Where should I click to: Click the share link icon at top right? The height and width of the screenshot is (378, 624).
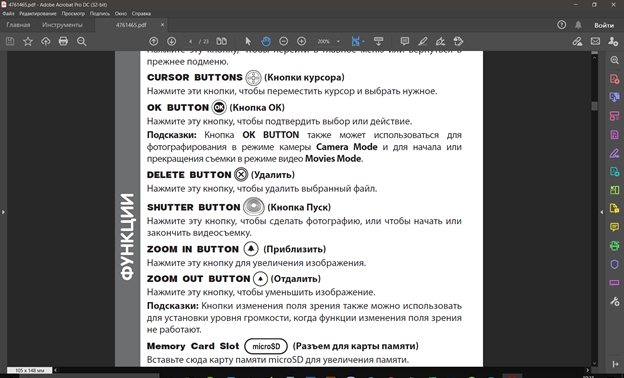(577, 41)
